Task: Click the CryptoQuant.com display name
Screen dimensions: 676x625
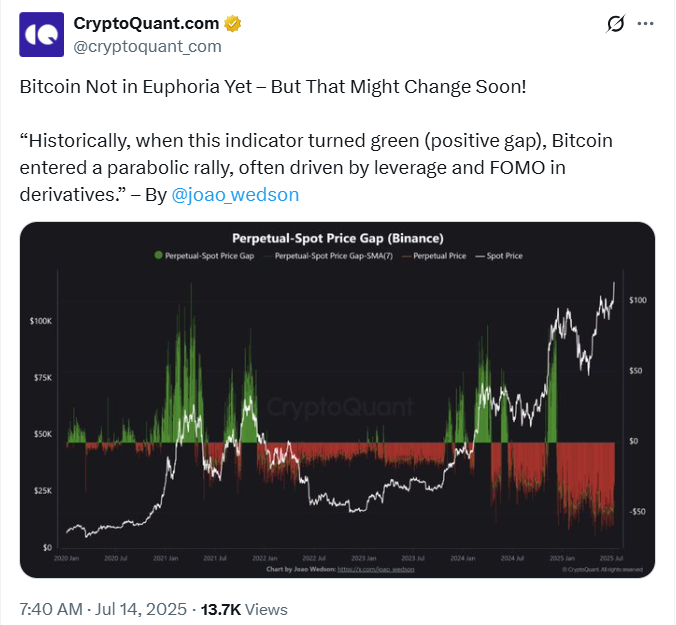Action: pyautogui.click(x=146, y=23)
